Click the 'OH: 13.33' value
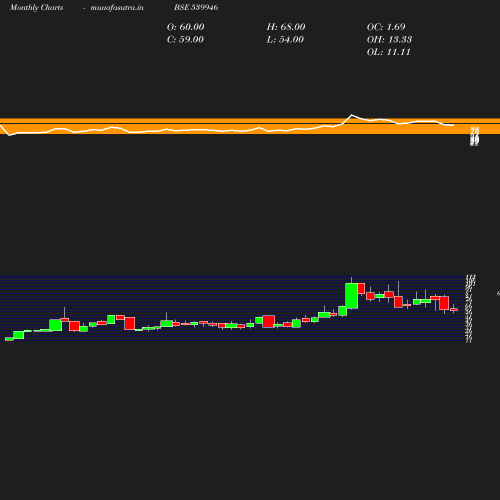 click(389, 40)
